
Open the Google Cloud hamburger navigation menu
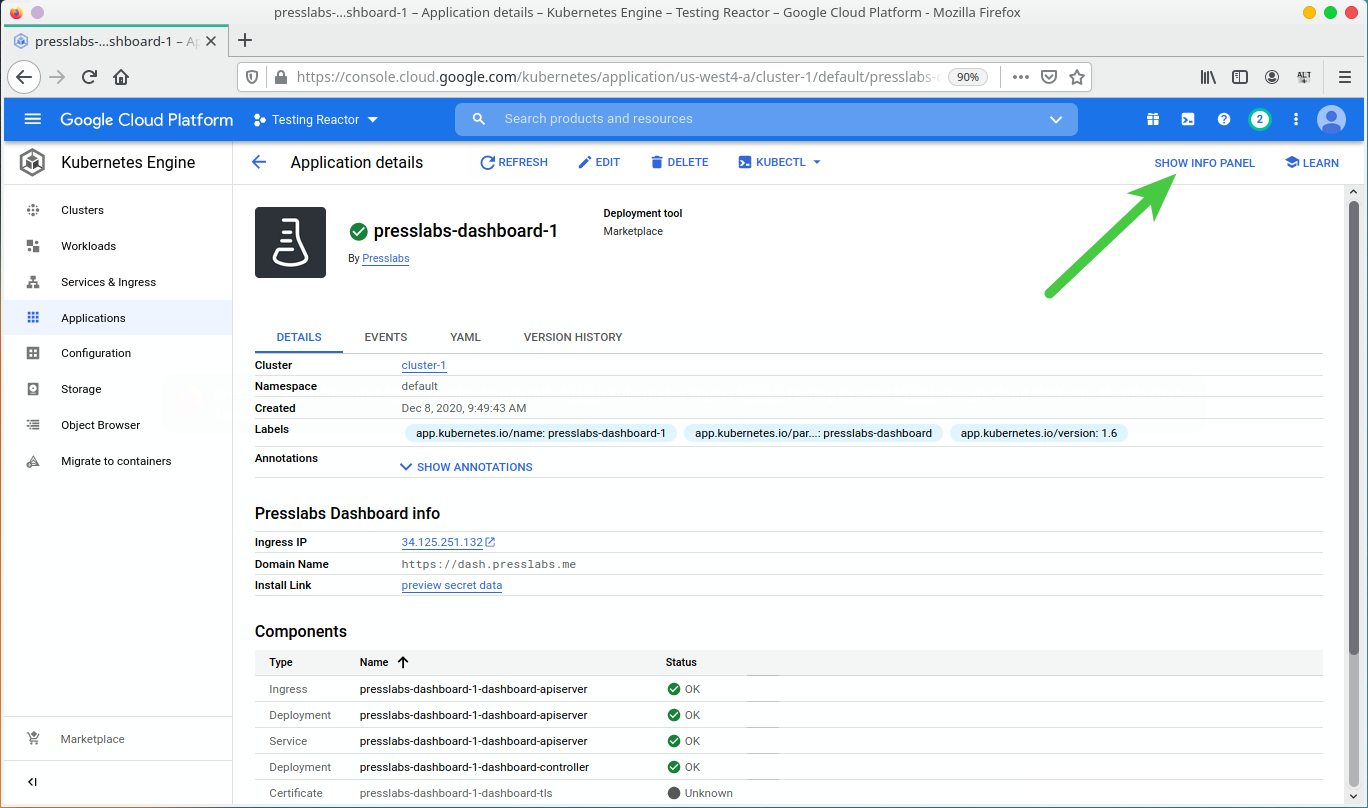[32, 119]
